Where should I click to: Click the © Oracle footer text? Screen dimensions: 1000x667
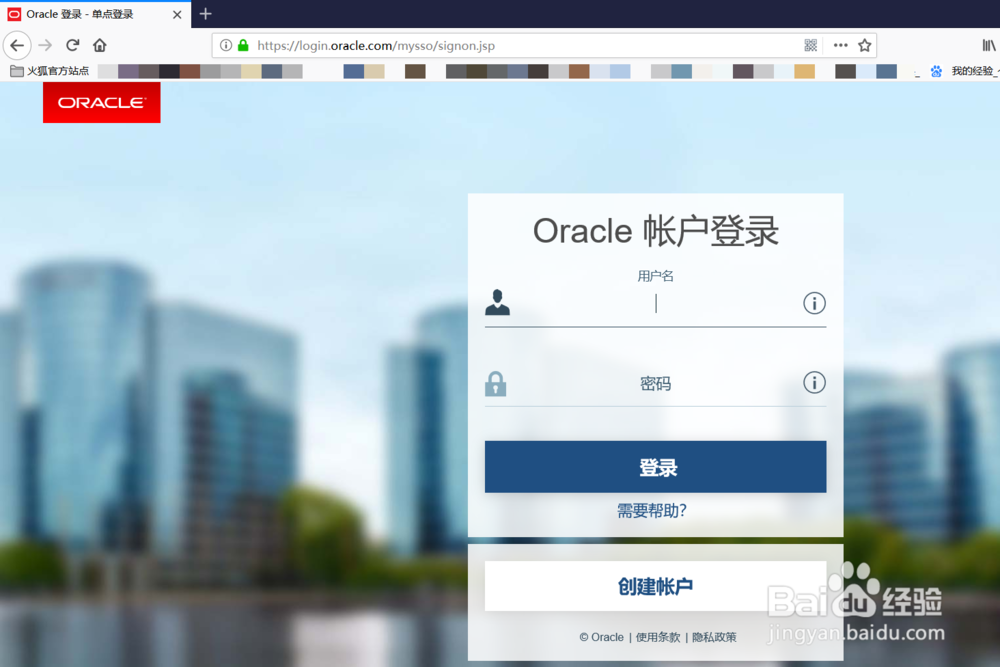(x=601, y=637)
